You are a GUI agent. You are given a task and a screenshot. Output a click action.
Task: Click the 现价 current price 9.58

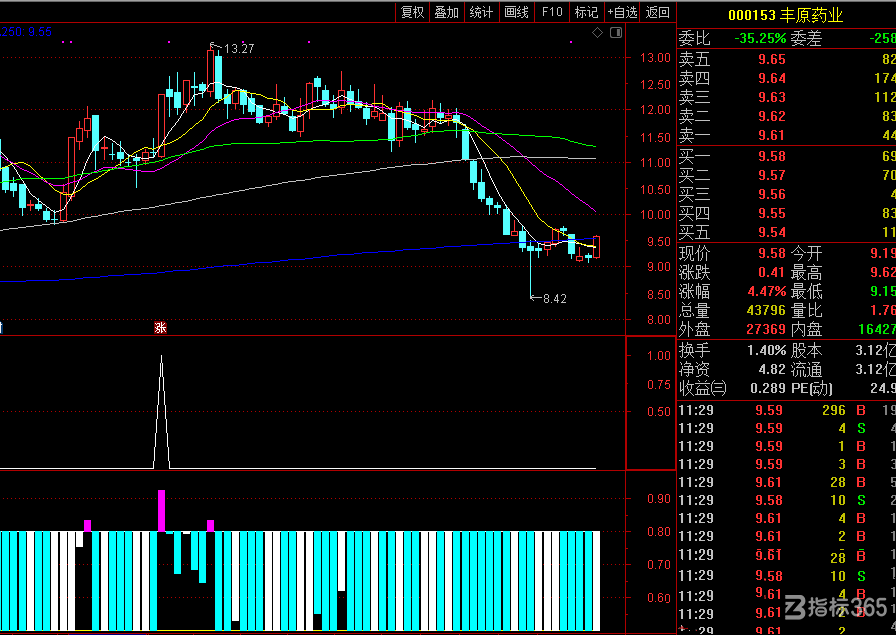point(772,253)
